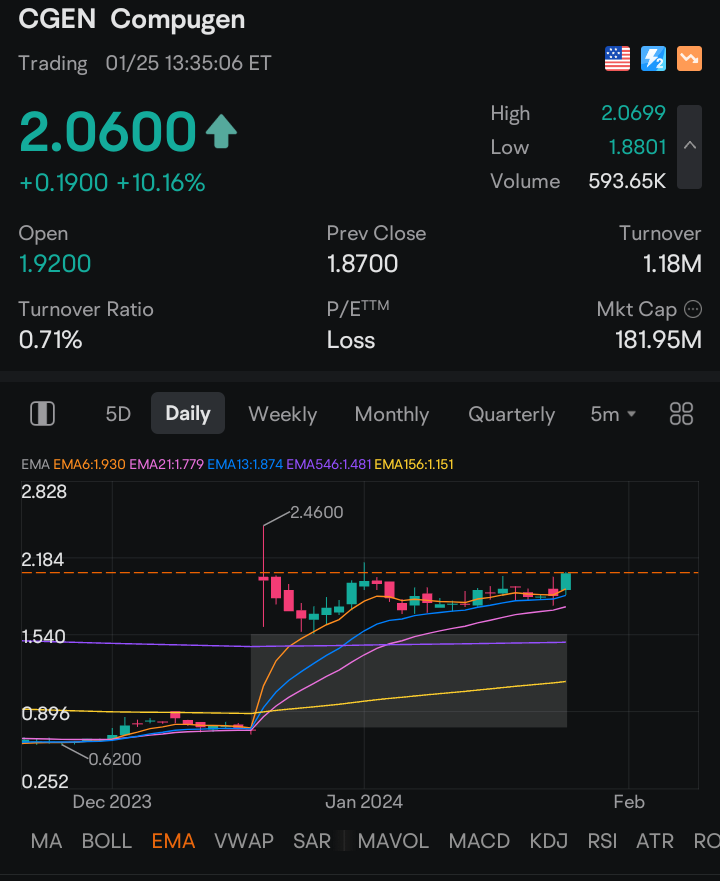Tap the latest green candlestick on chart

pyautogui.click(x=565, y=582)
